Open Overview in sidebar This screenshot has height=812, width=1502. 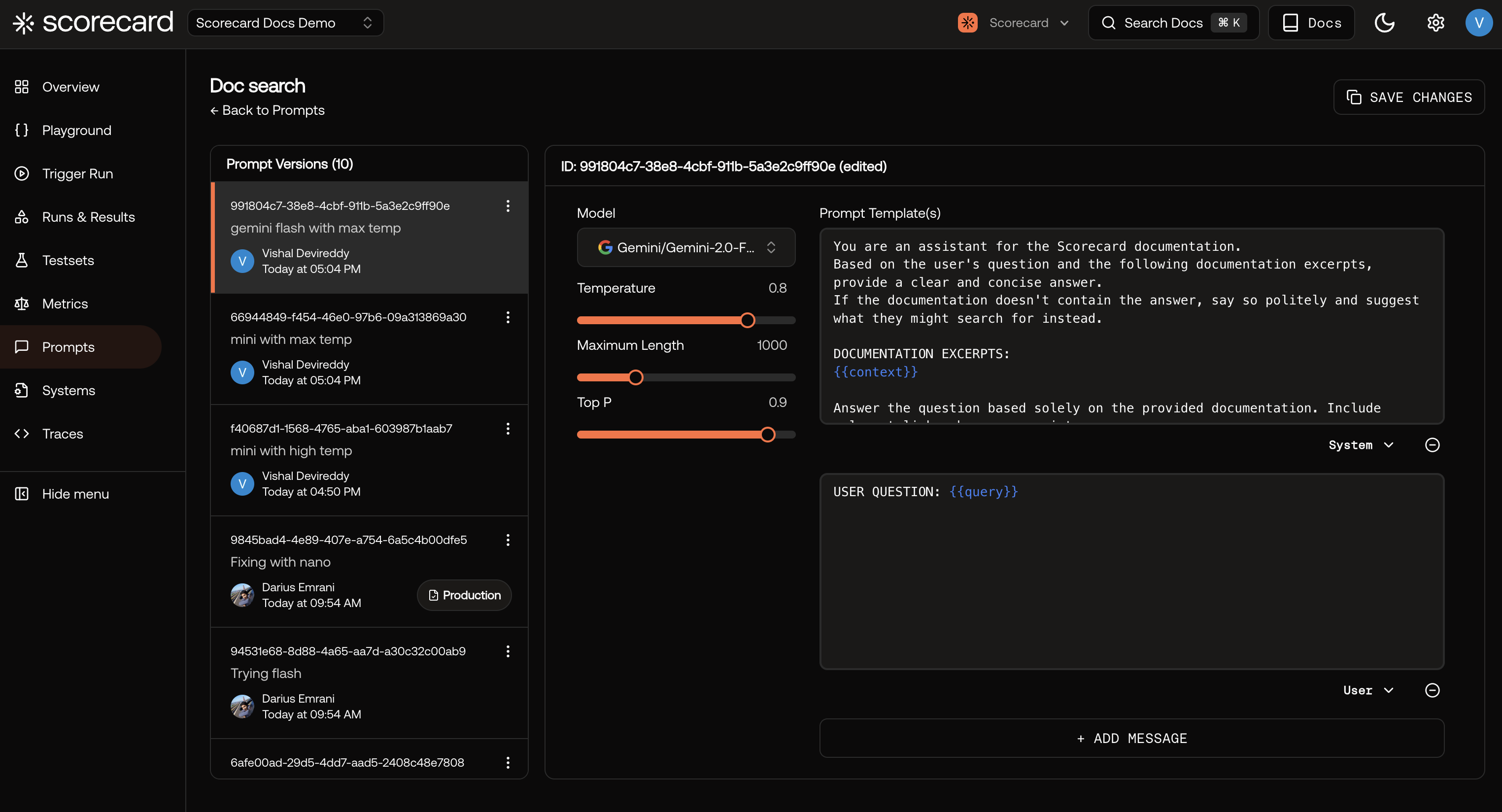pos(70,87)
